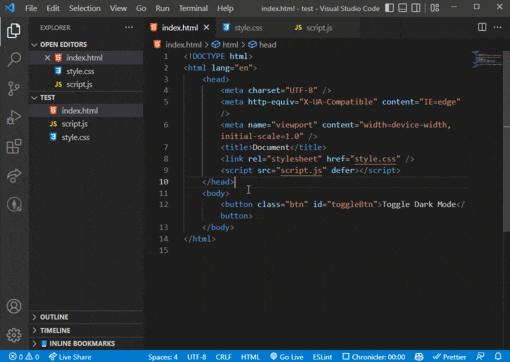
Task: Open errors and warnings status item
Action: click(x=24, y=357)
